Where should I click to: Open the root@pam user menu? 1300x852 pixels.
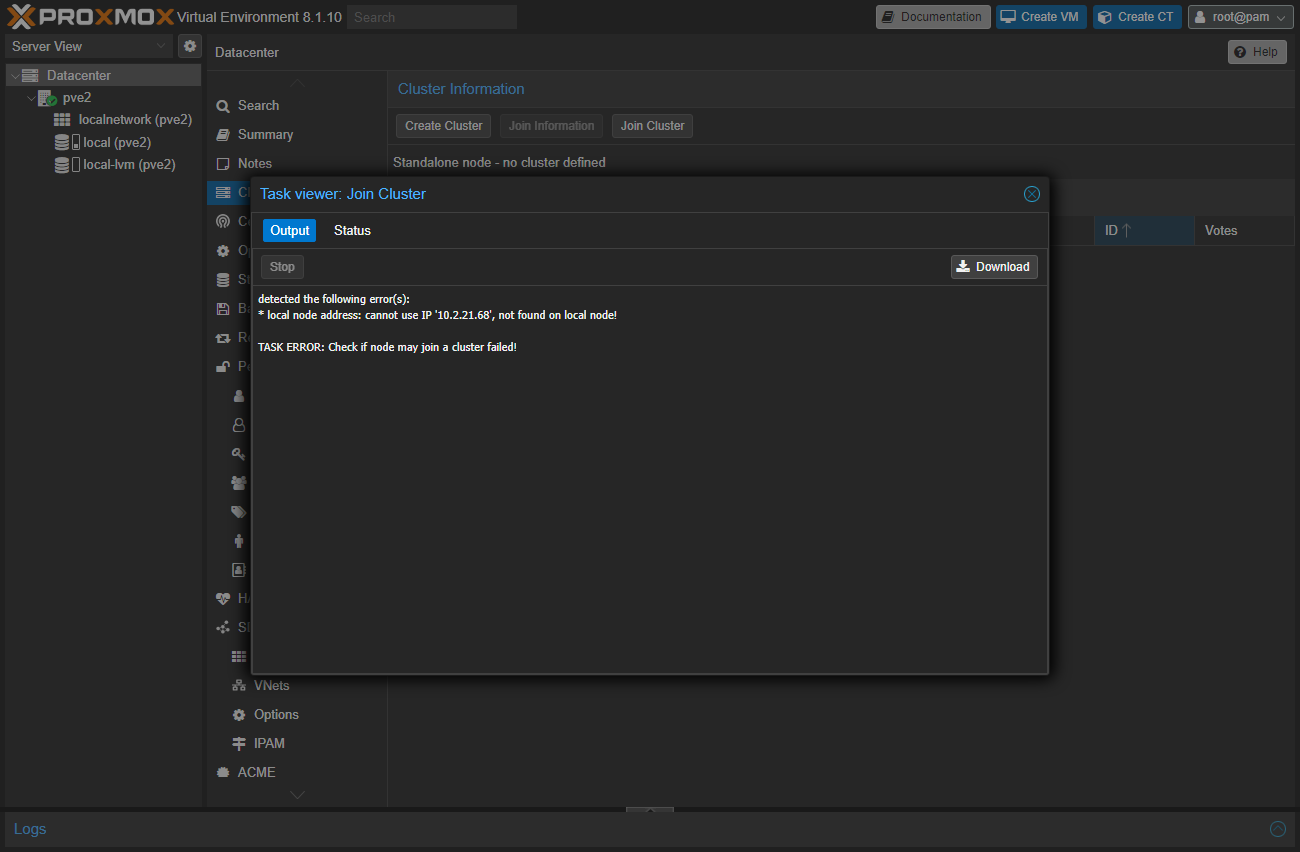tap(1241, 17)
